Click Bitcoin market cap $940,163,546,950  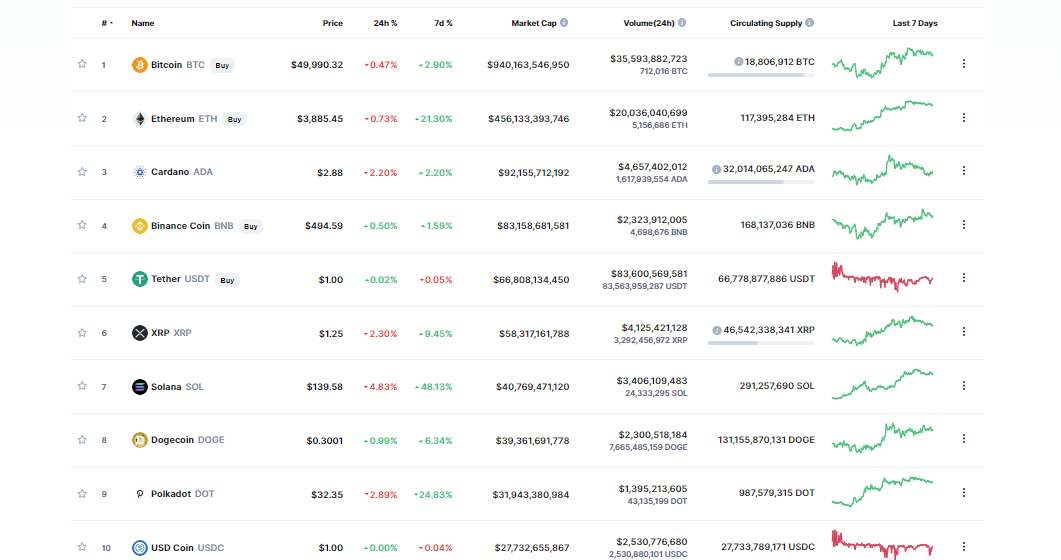[x=528, y=65]
